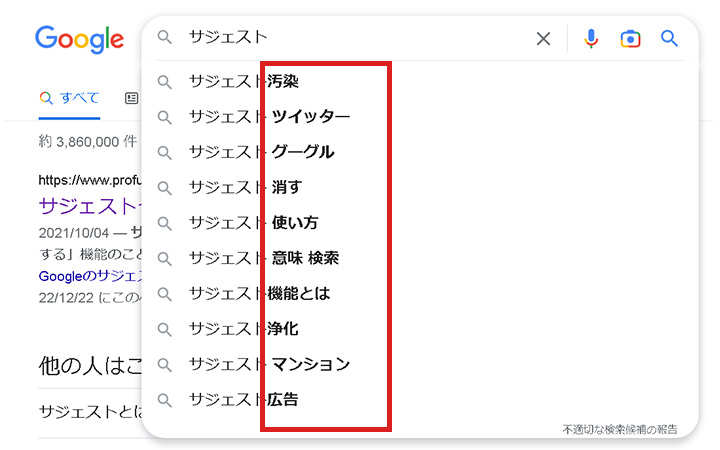This screenshot has width=720, height=450.
Task: Click magnifier icon beside サジェスト浄化
Action: [x=164, y=330]
